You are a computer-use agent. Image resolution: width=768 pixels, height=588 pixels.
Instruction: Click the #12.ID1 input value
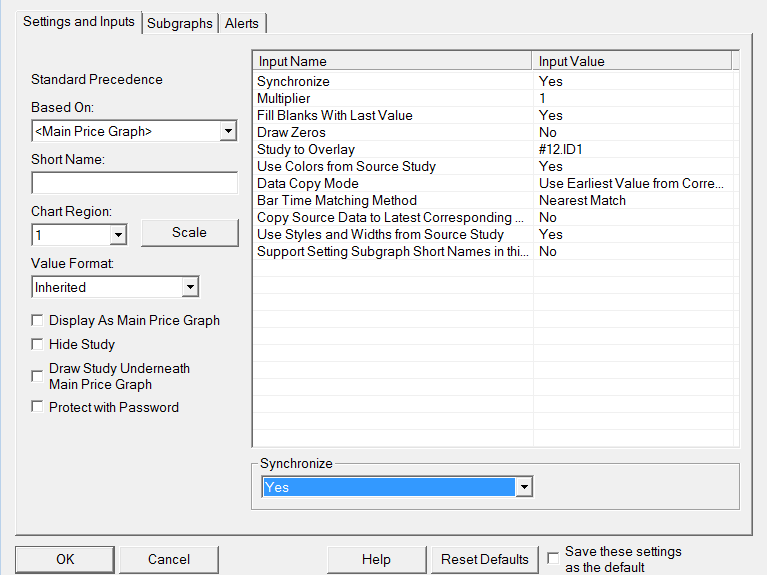(561, 149)
